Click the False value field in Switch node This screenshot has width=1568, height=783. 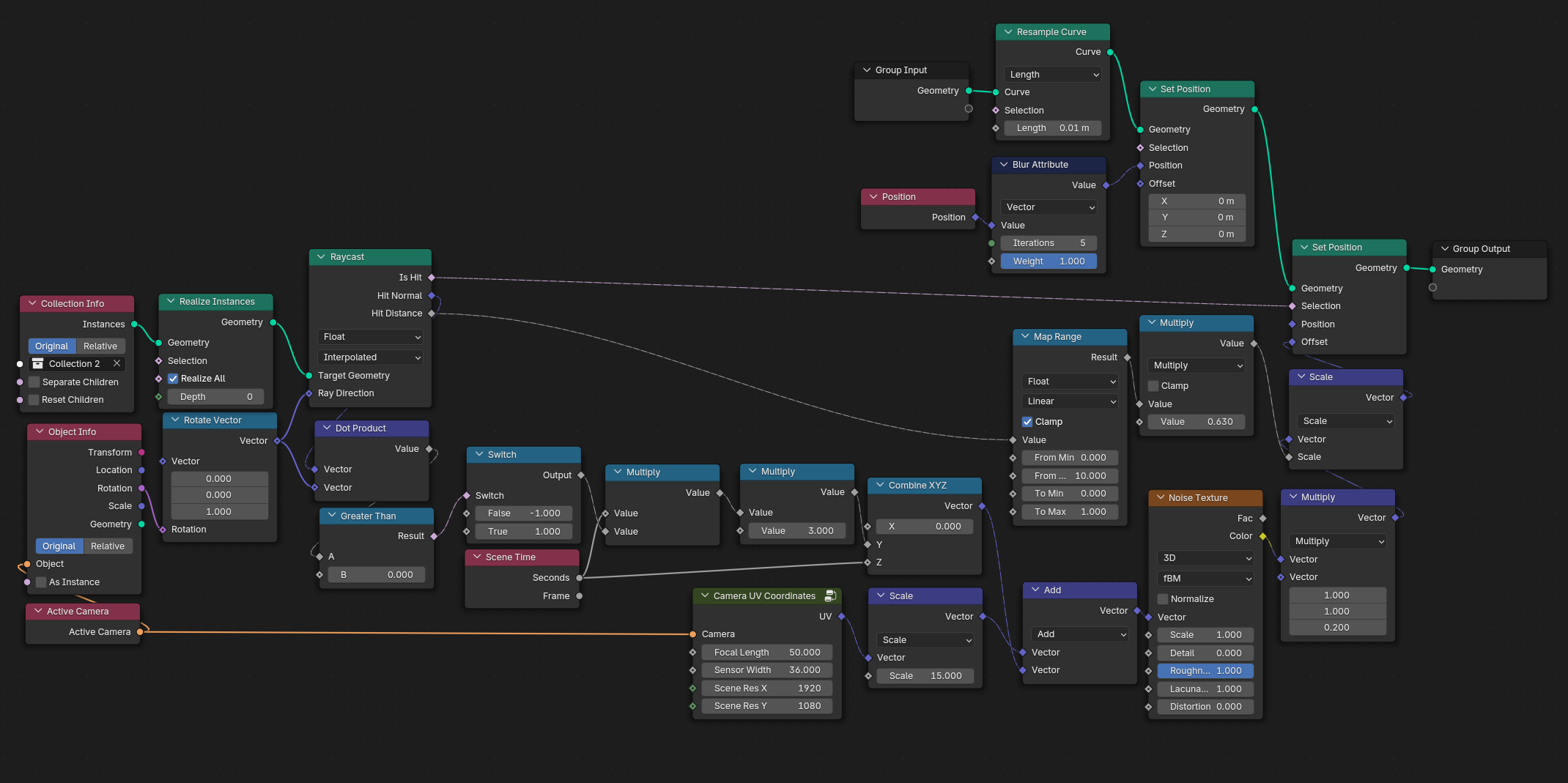pyautogui.click(x=524, y=513)
